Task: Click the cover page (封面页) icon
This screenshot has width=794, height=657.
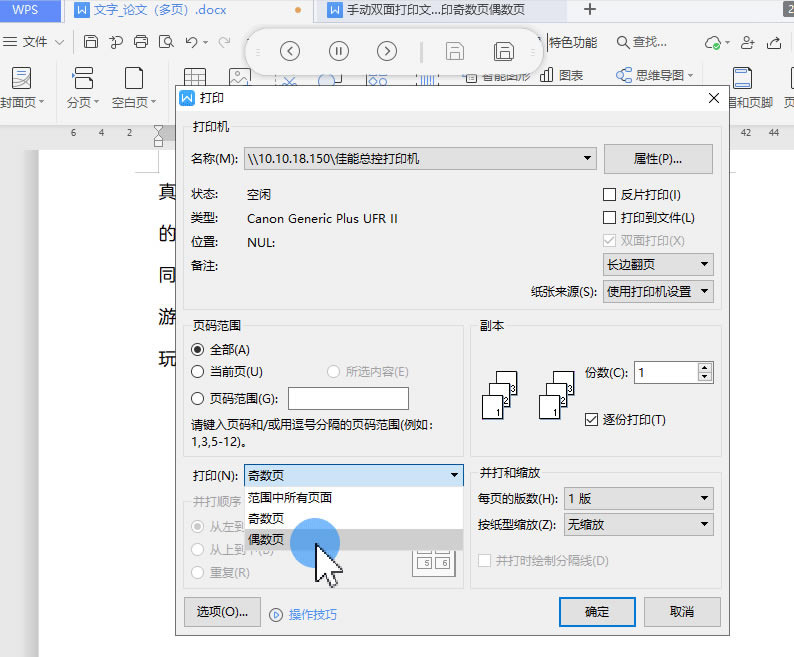Action: coord(20,78)
